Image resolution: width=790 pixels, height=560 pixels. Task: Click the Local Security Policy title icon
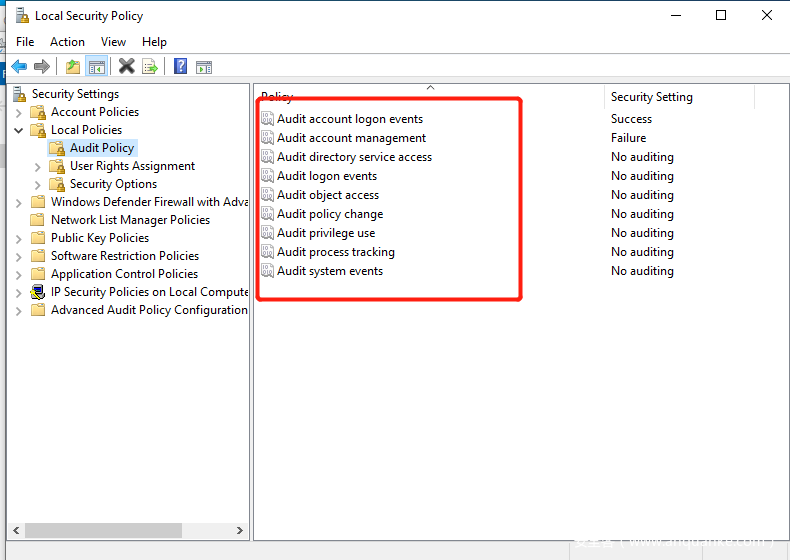pos(22,16)
